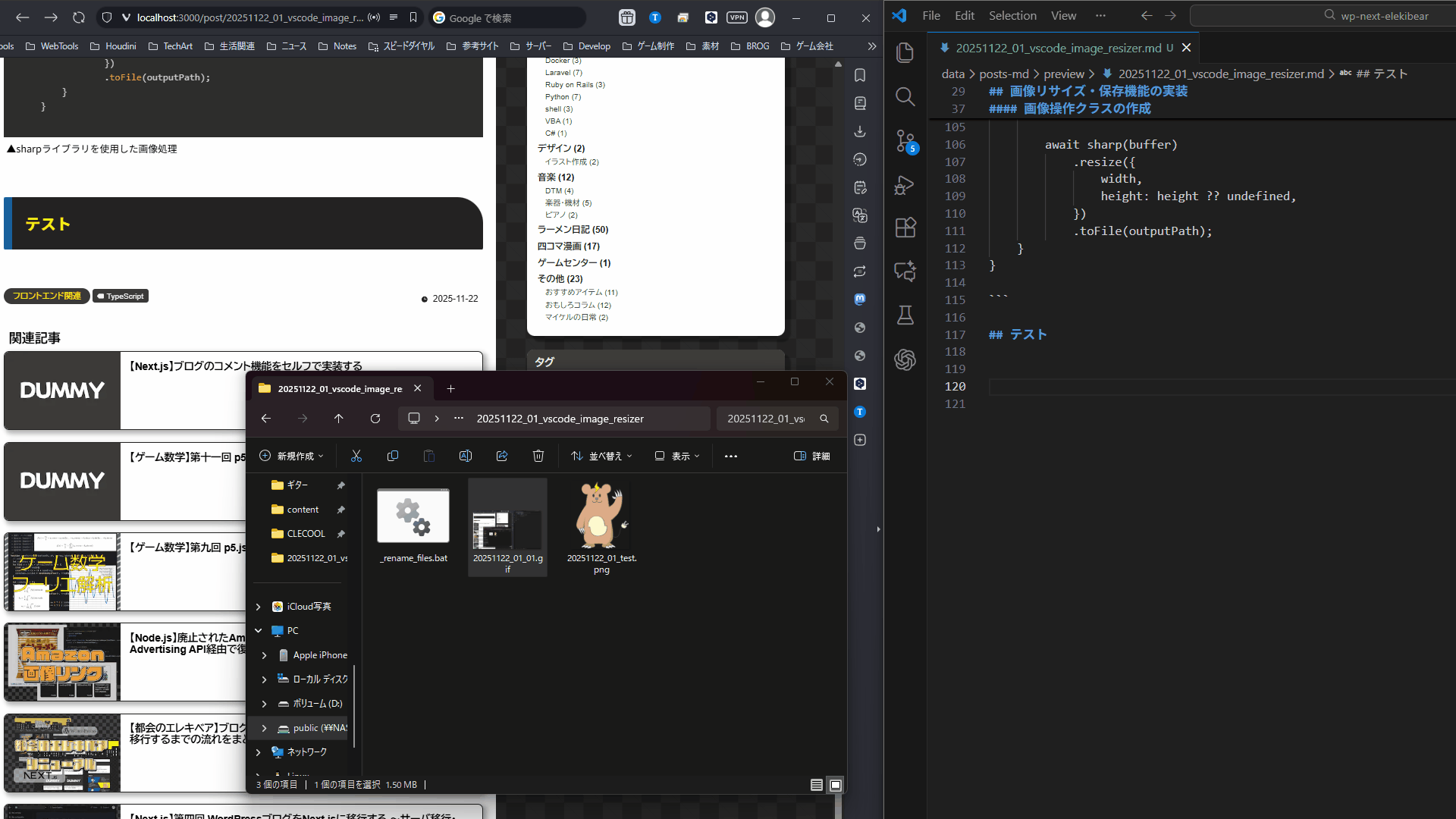Switch to details list view in status bar
This screenshot has width=1456, height=819.
click(x=816, y=785)
